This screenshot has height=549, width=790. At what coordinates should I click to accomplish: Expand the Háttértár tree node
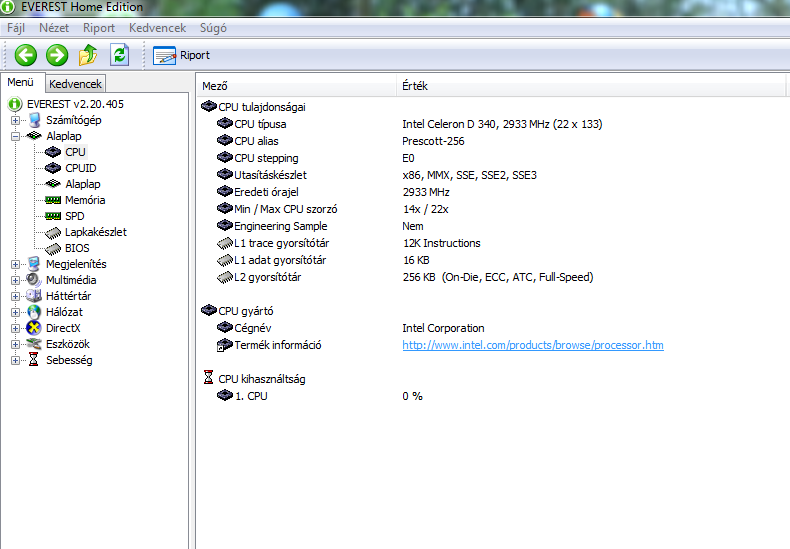coord(16,297)
